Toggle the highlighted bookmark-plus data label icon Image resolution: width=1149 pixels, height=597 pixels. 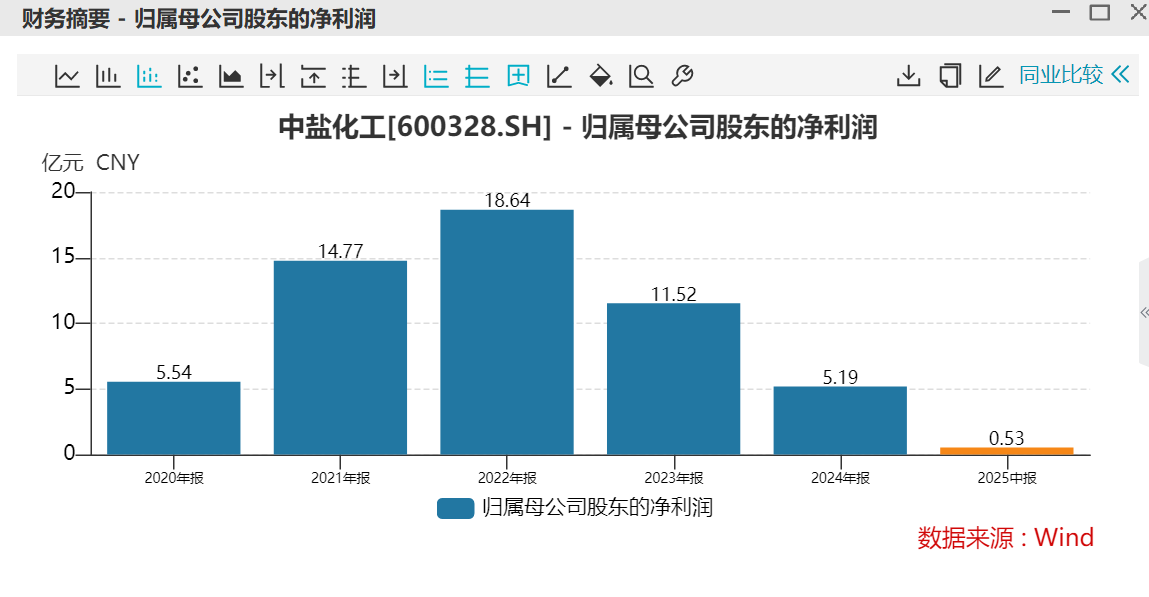[518, 75]
